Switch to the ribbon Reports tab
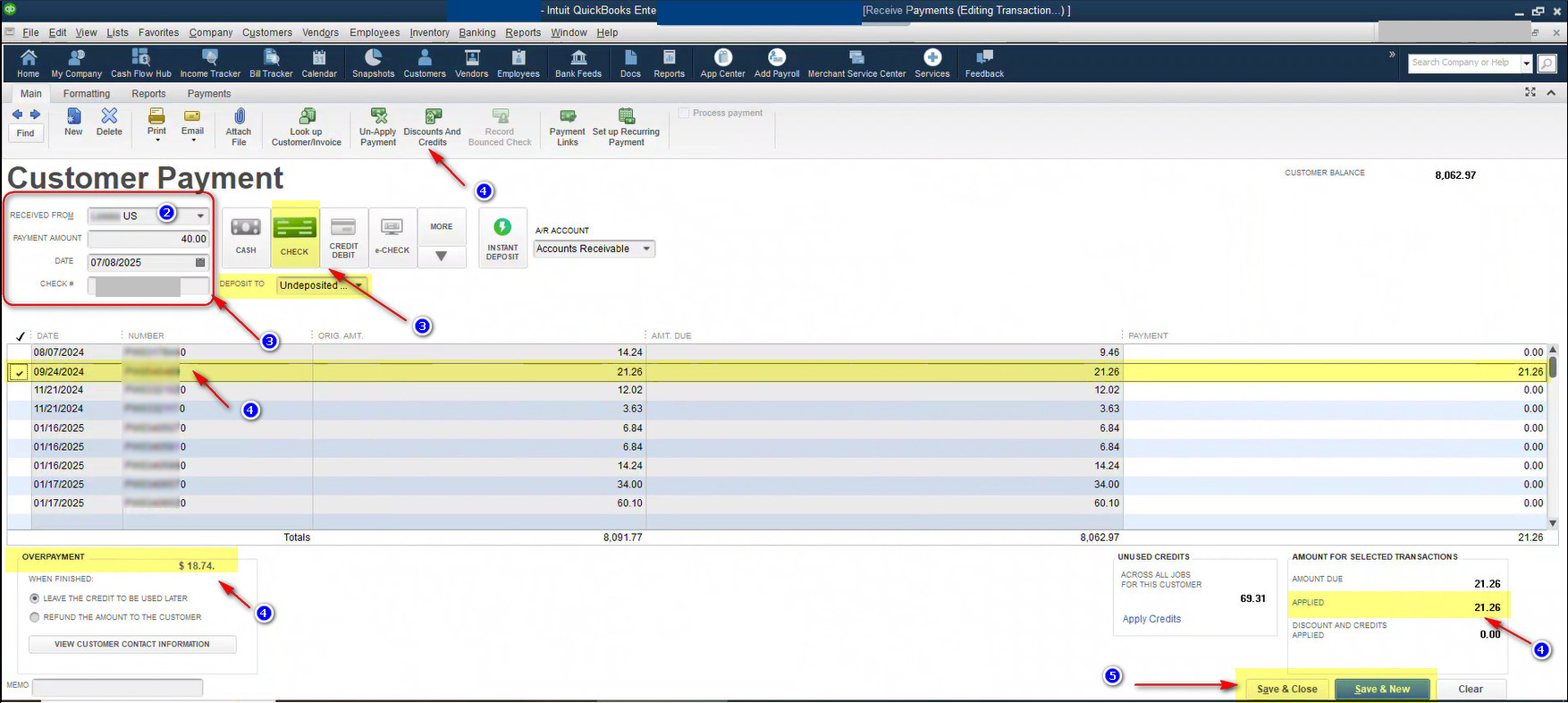 pyautogui.click(x=148, y=94)
